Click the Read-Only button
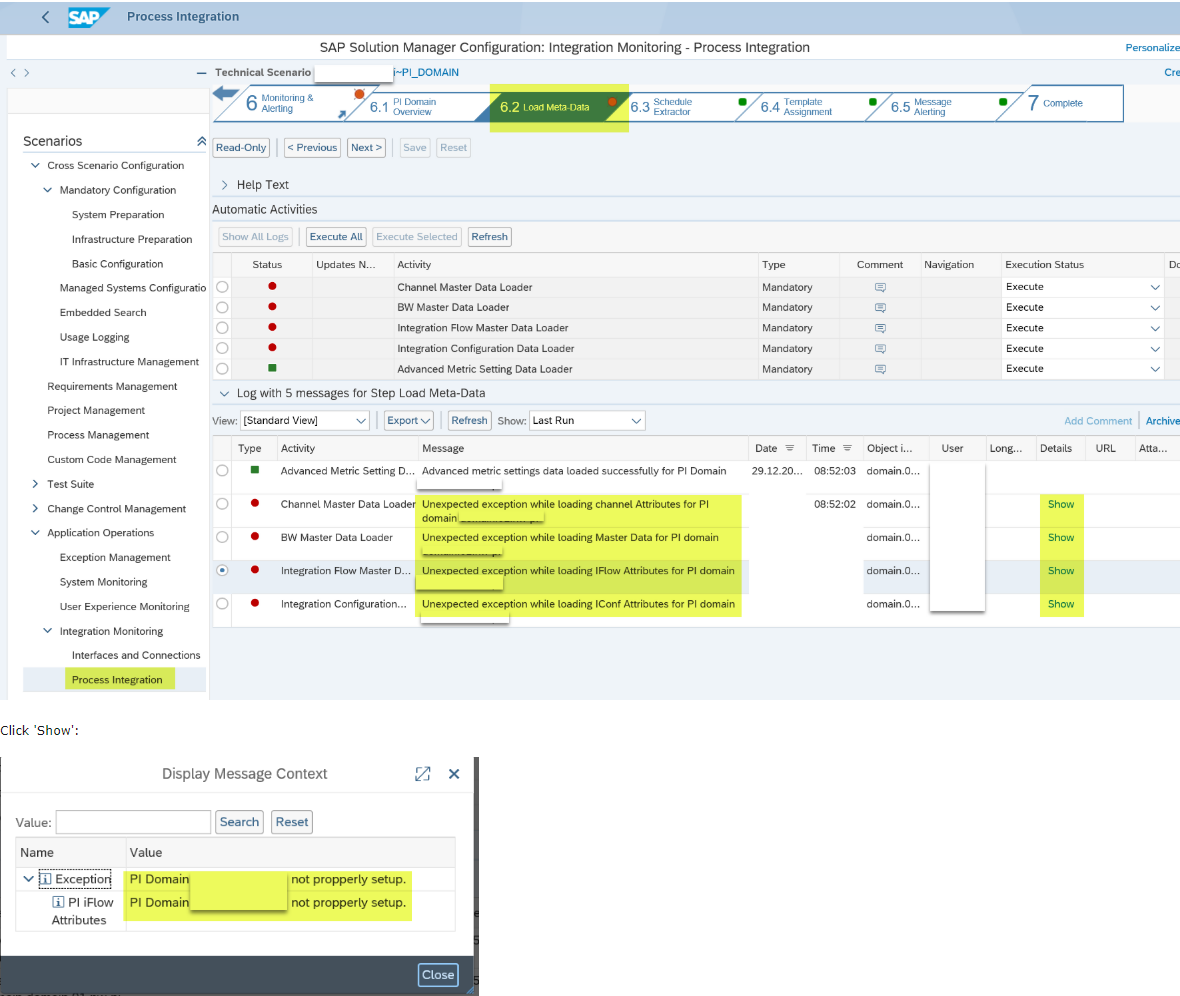Screen dimensions: 1180x996 point(241,148)
